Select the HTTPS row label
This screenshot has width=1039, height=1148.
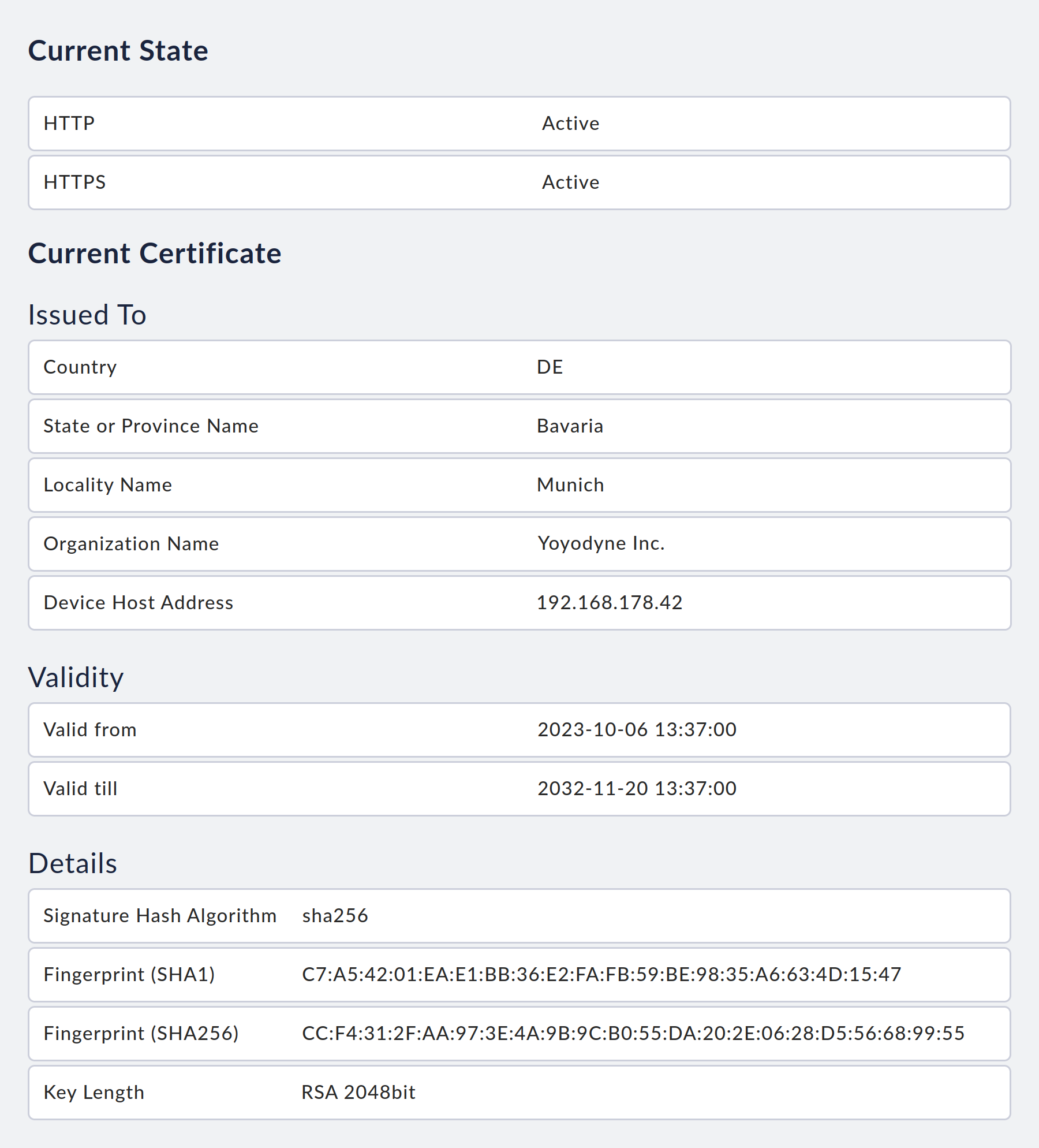point(75,182)
